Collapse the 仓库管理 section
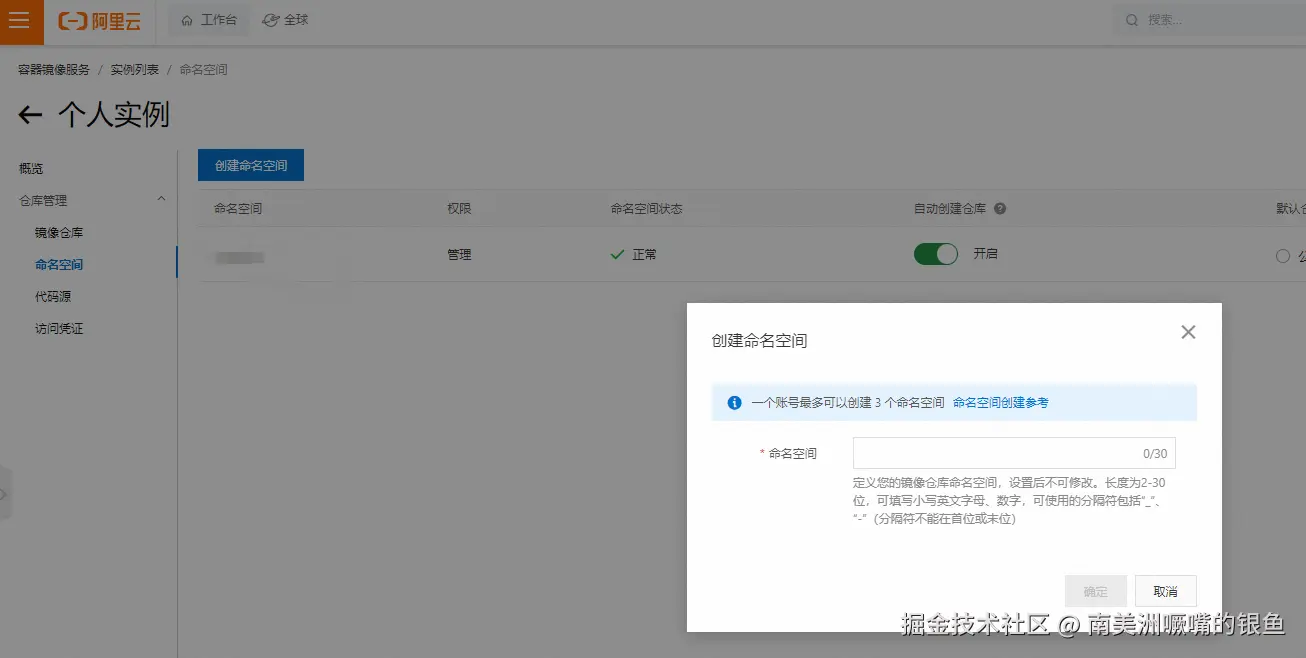This screenshot has height=658, width=1306. [x=161, y=200]
